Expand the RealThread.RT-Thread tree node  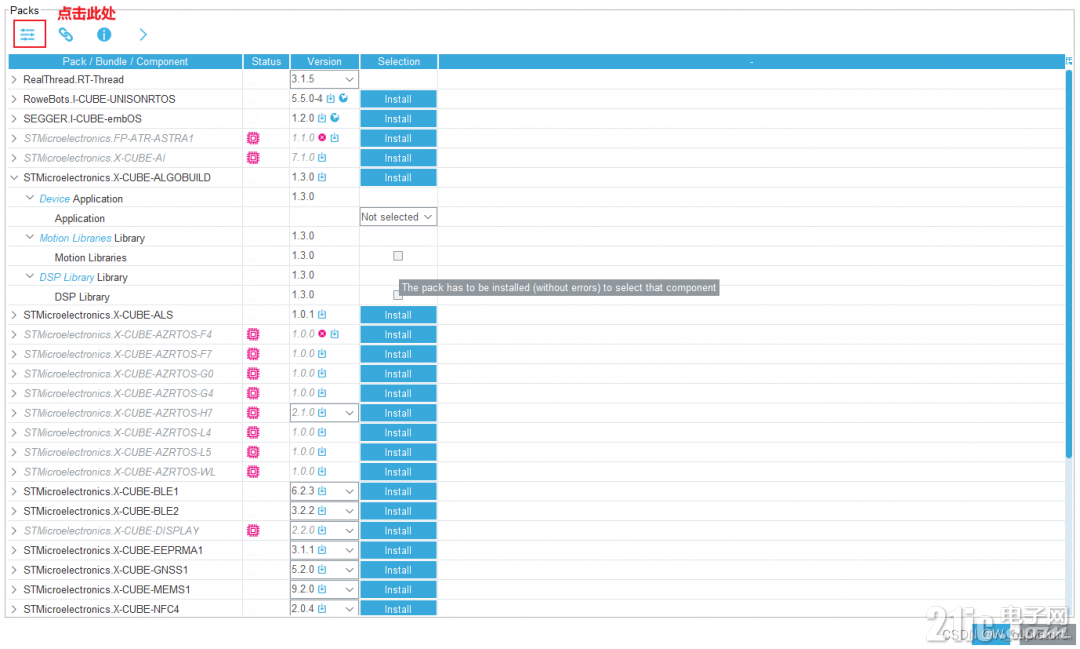[14, 79]
